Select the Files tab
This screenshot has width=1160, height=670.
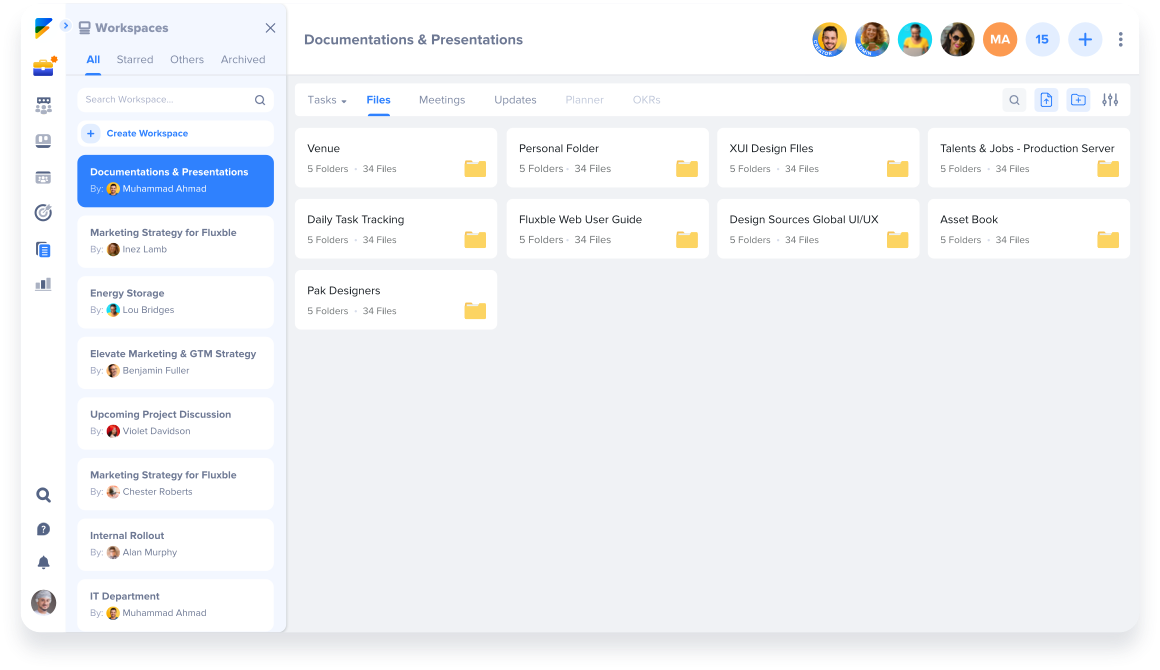(x=378, y=100)
